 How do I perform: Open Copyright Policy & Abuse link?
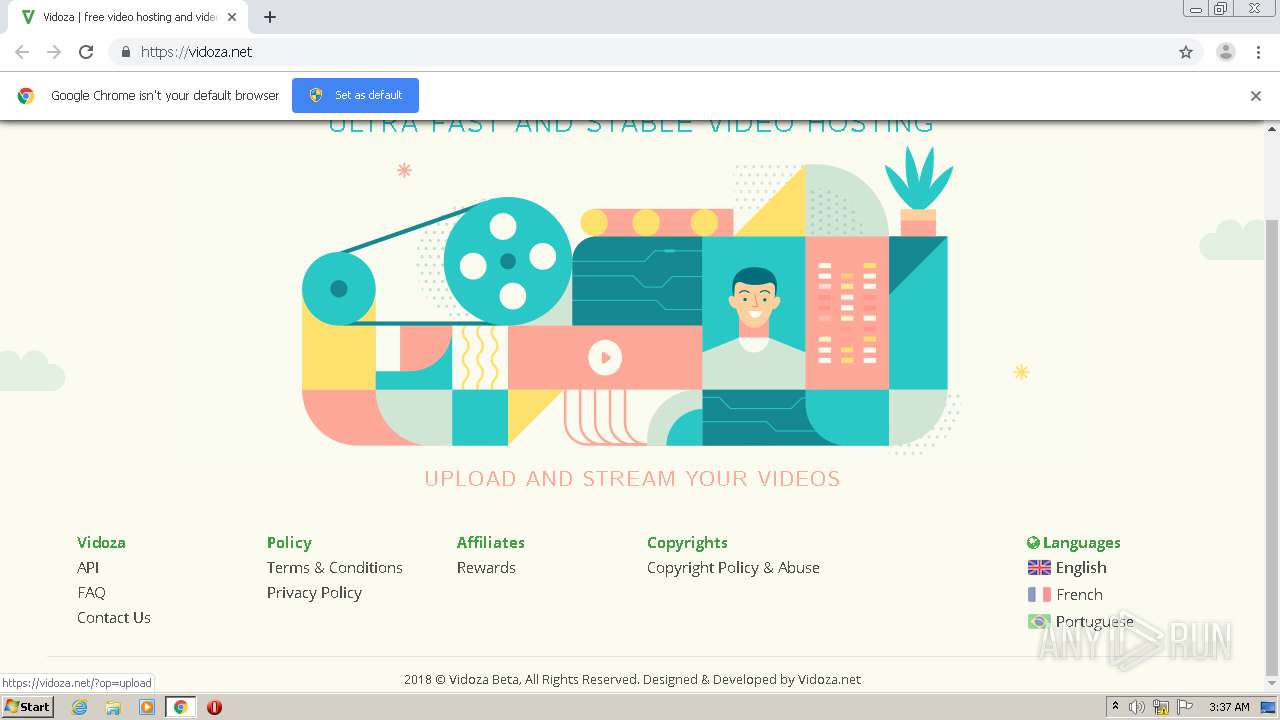click(x=733, y=567)
